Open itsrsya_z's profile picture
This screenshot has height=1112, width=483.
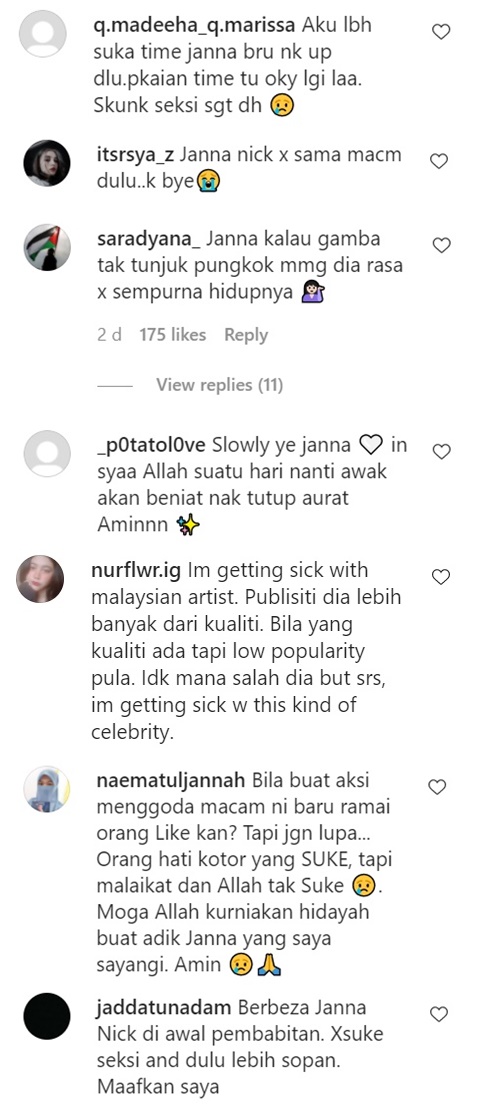47,163
